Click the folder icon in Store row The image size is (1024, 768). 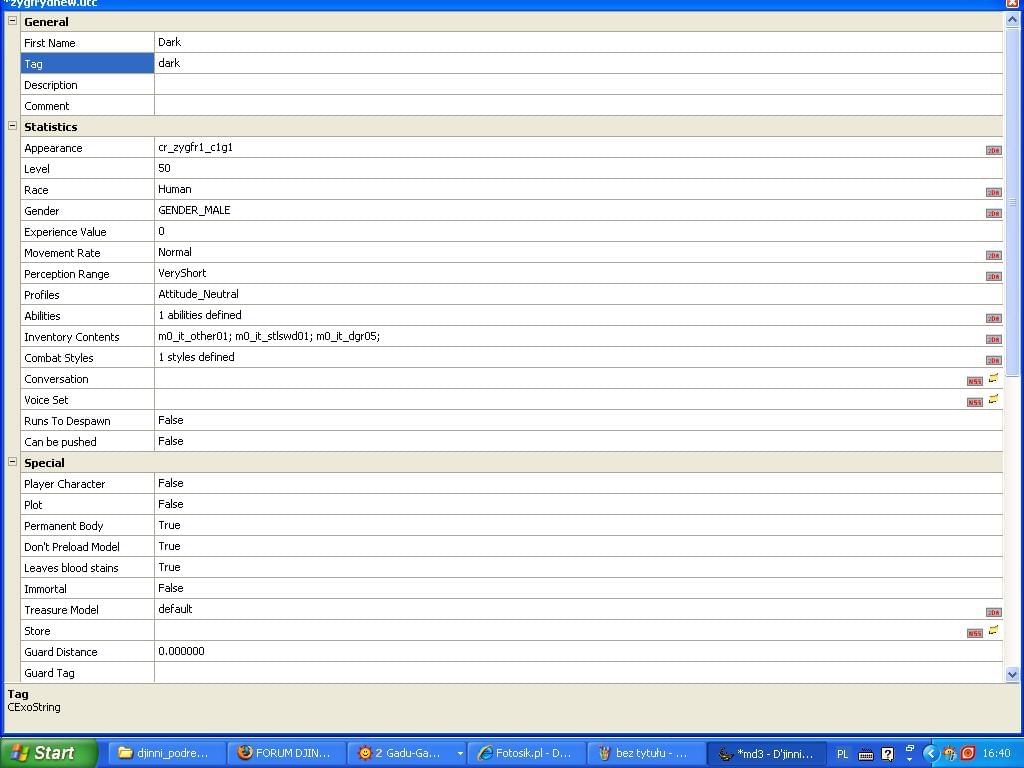(993, 631)
